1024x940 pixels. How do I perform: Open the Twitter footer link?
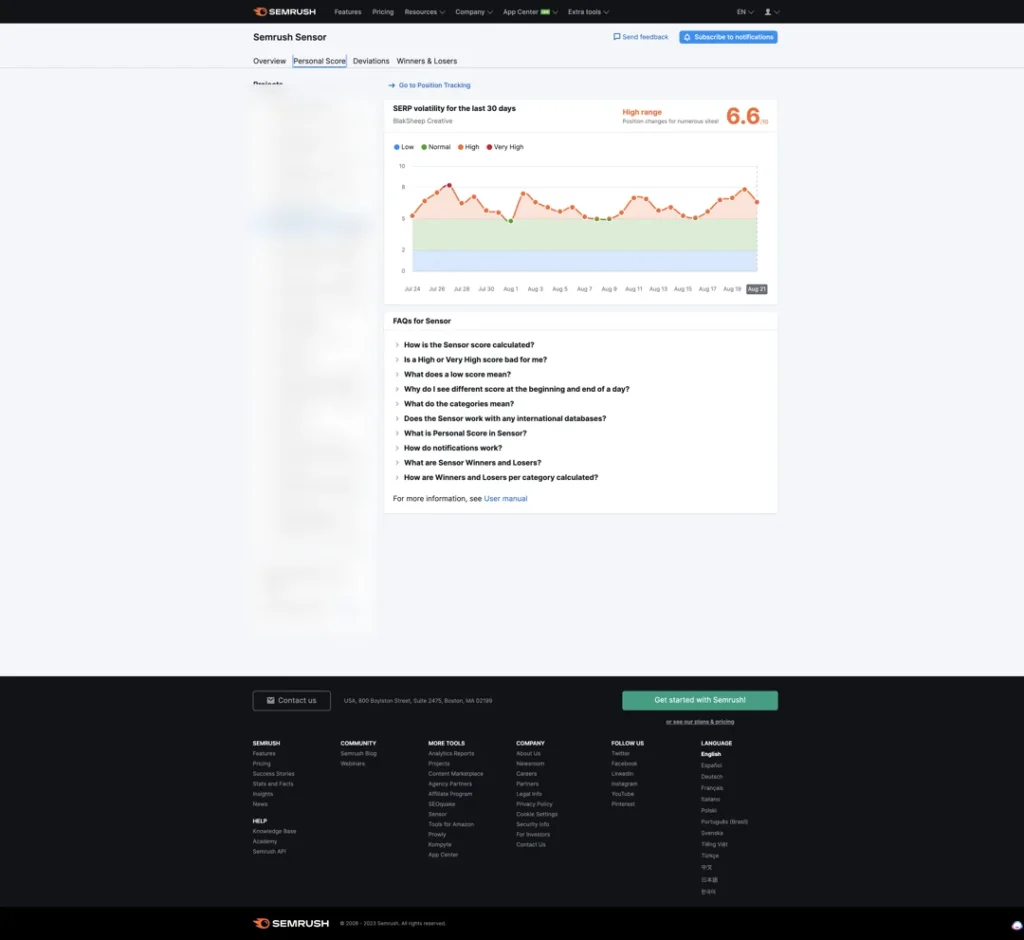[x=620, y=753]
